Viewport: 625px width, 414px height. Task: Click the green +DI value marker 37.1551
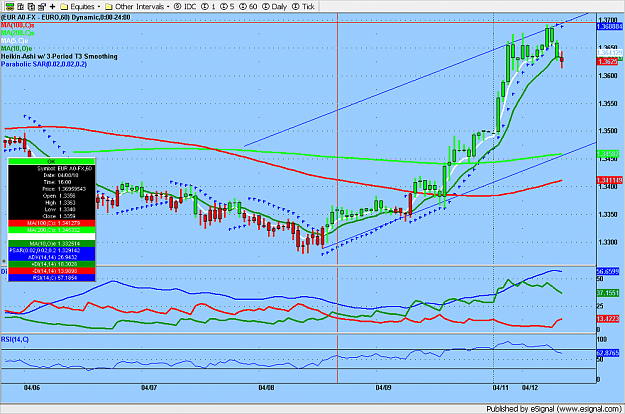pyautogui.click(x=608, y=293)
